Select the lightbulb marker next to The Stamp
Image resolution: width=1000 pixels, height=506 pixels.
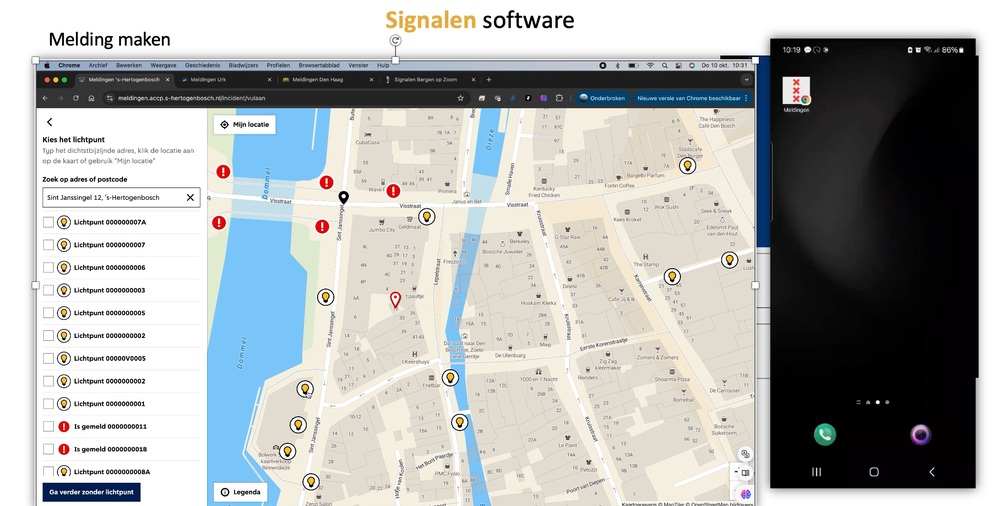[672, 277]
